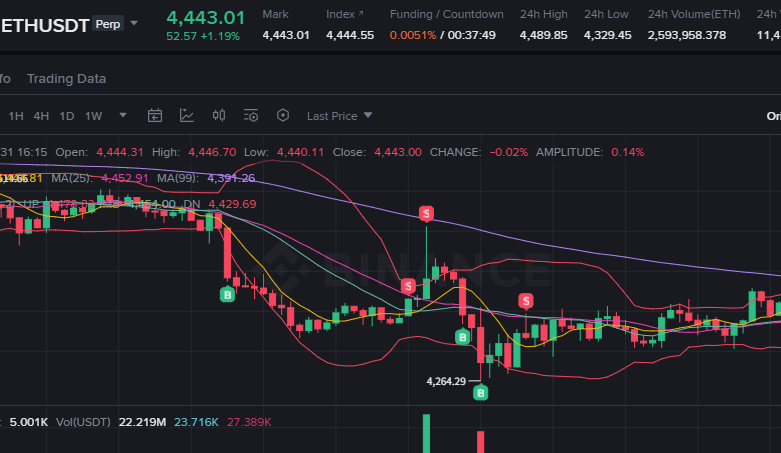Click the 24h High value 4,489.85

click(x=543, y=35)
